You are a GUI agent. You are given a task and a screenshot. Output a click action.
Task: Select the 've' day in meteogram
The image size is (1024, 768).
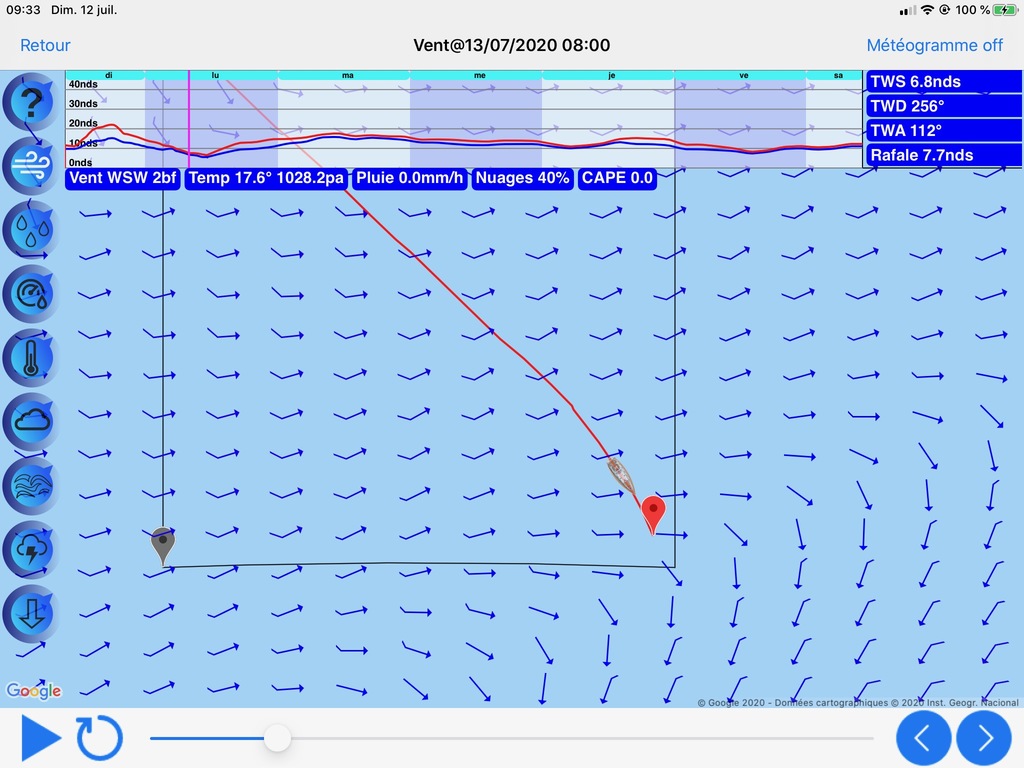[x=743, y=75]
